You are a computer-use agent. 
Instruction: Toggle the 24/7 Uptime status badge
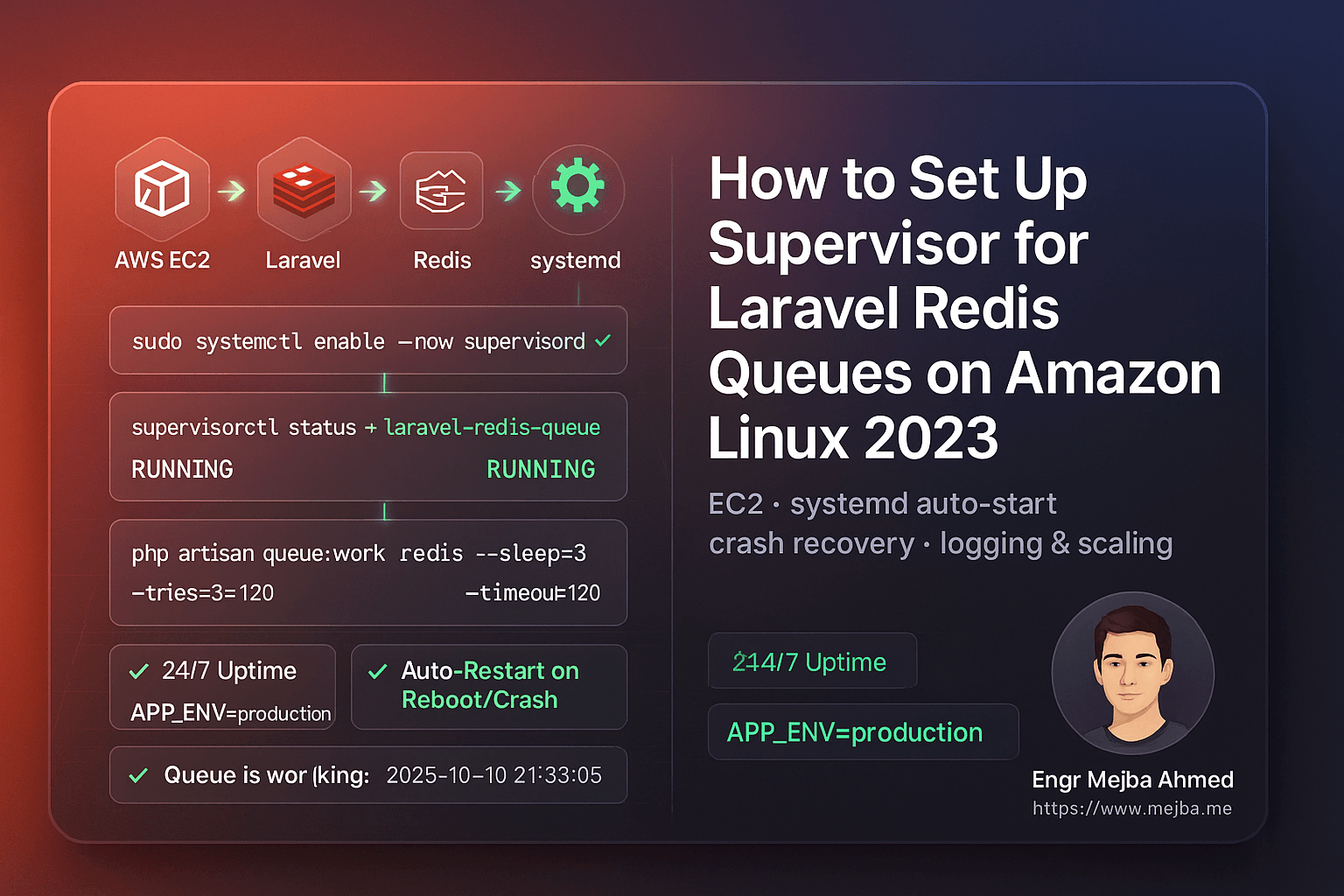pyautogui.click(x=812, y=661)
